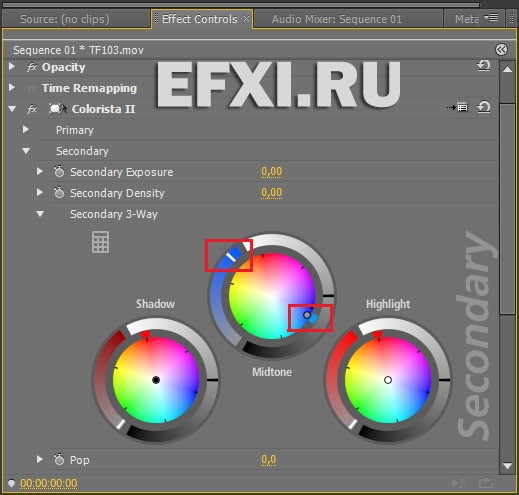Screen dimensions: 519x495
Task: Click the Secondary Density value 0,00
Action: click(x=272, y=193)
